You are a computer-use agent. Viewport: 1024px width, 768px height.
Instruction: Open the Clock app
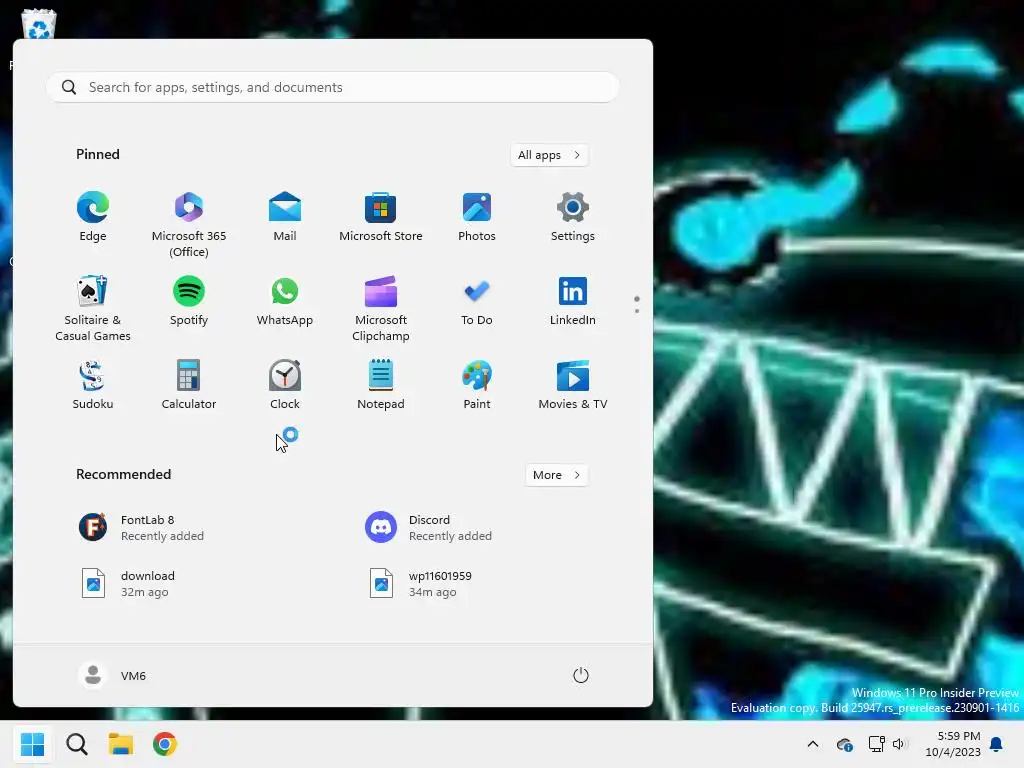[x=285, y=385]
